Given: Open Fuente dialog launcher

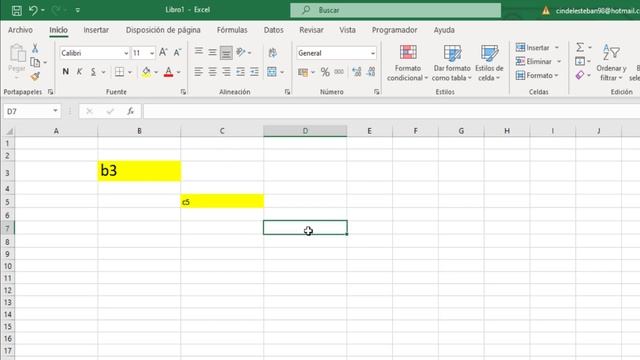Looking at the screenshot, I should (183, 92).
